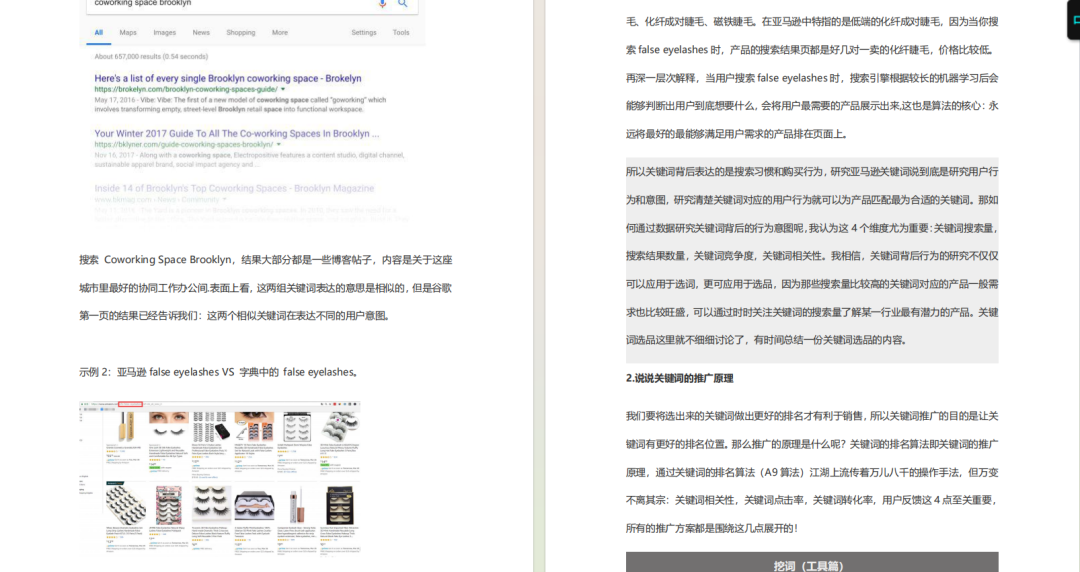Click the line starting "再深一层次解释"
Viewport: 1080px width, 572px height.
(812, 78)
